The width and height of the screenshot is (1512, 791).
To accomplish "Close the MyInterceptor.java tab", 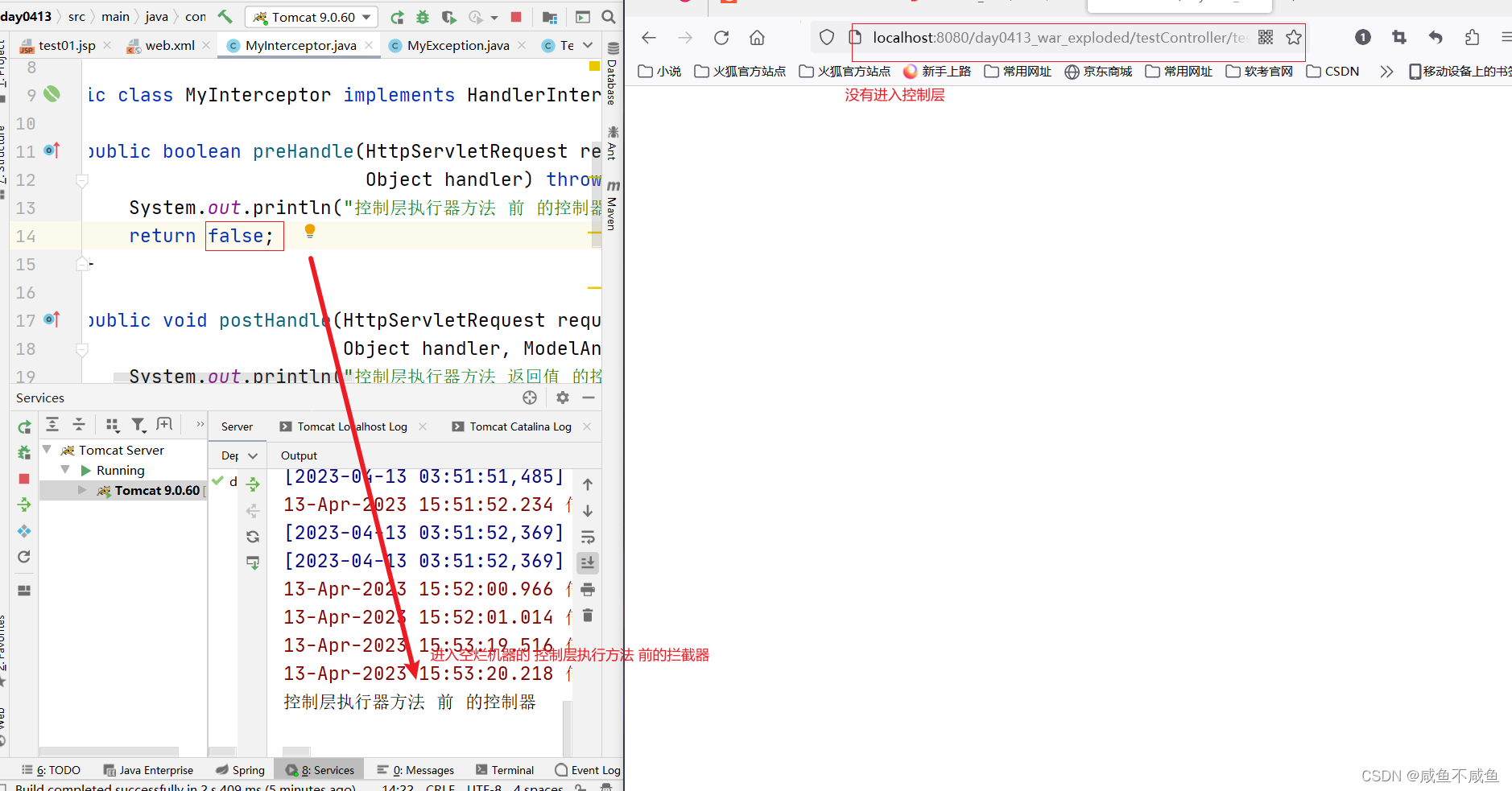I will click(369, 45).
